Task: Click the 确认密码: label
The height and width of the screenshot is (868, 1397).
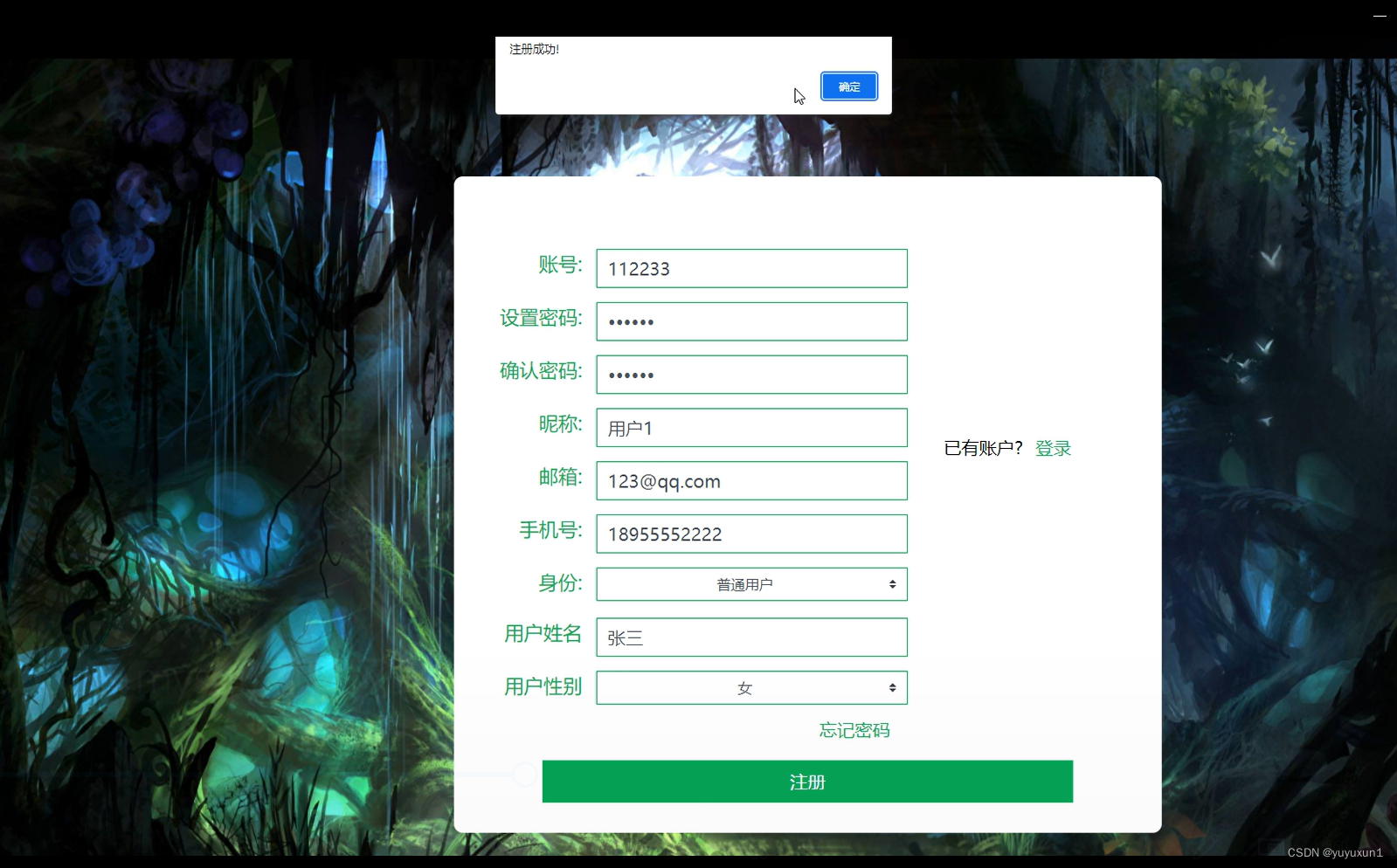Action: pos(541,371)
